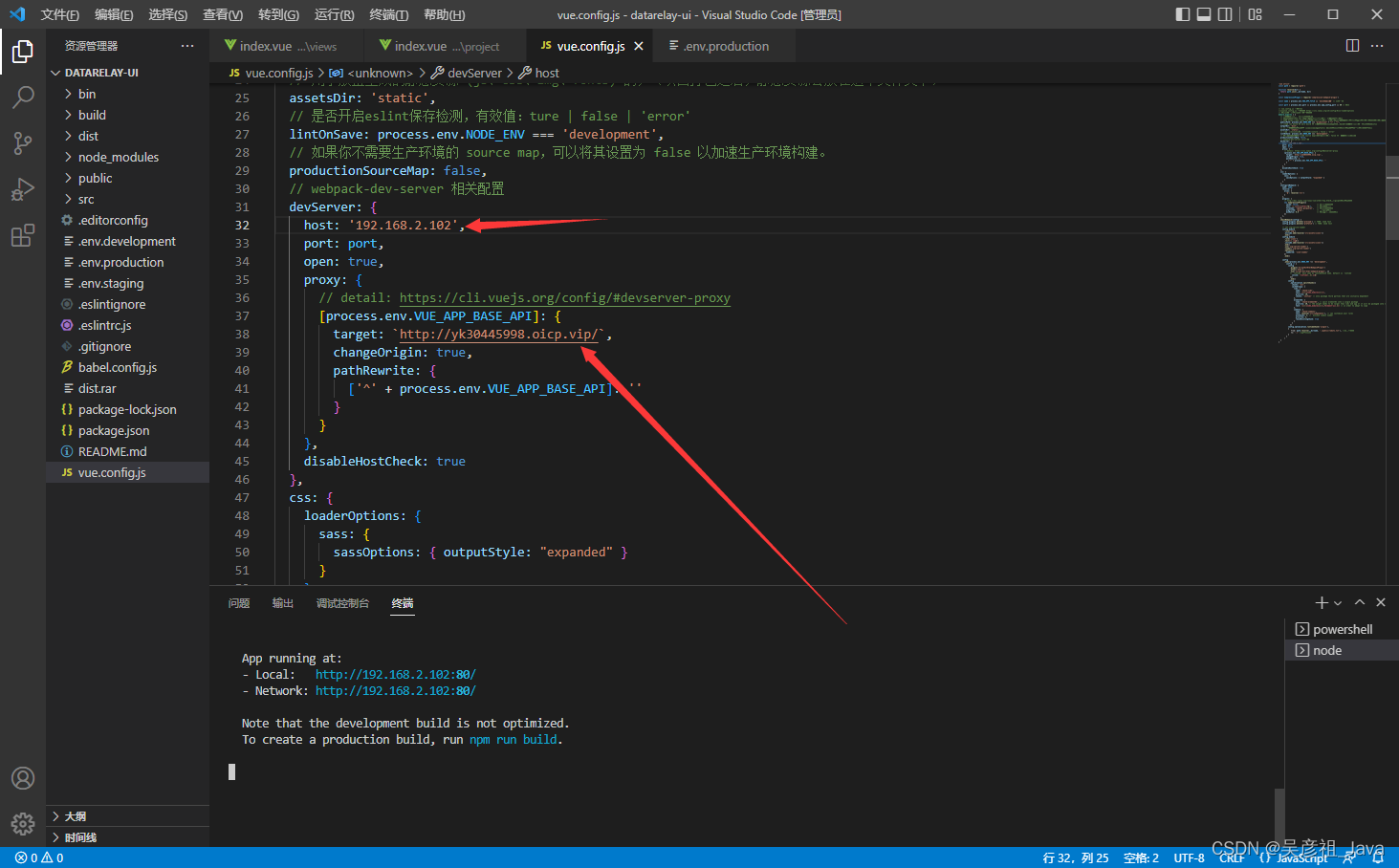Open the Source Control view
This screenshot has width=1399, height=868.
pyautogui.click(x=23, y=143)
